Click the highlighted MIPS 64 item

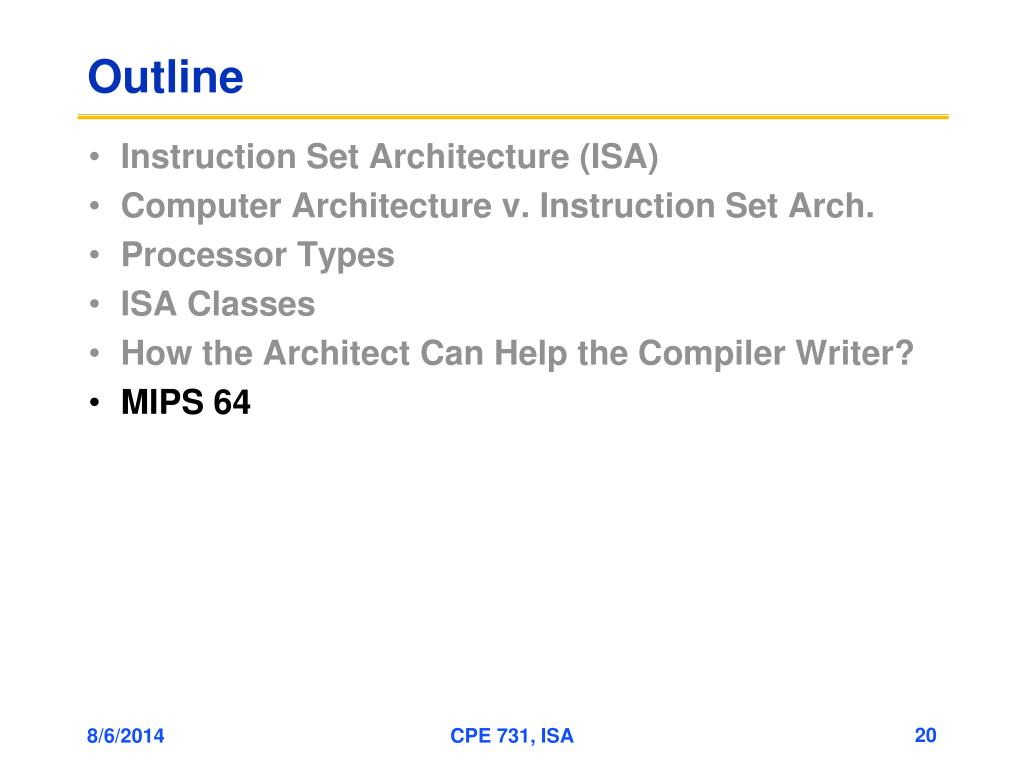click(186, 402)
